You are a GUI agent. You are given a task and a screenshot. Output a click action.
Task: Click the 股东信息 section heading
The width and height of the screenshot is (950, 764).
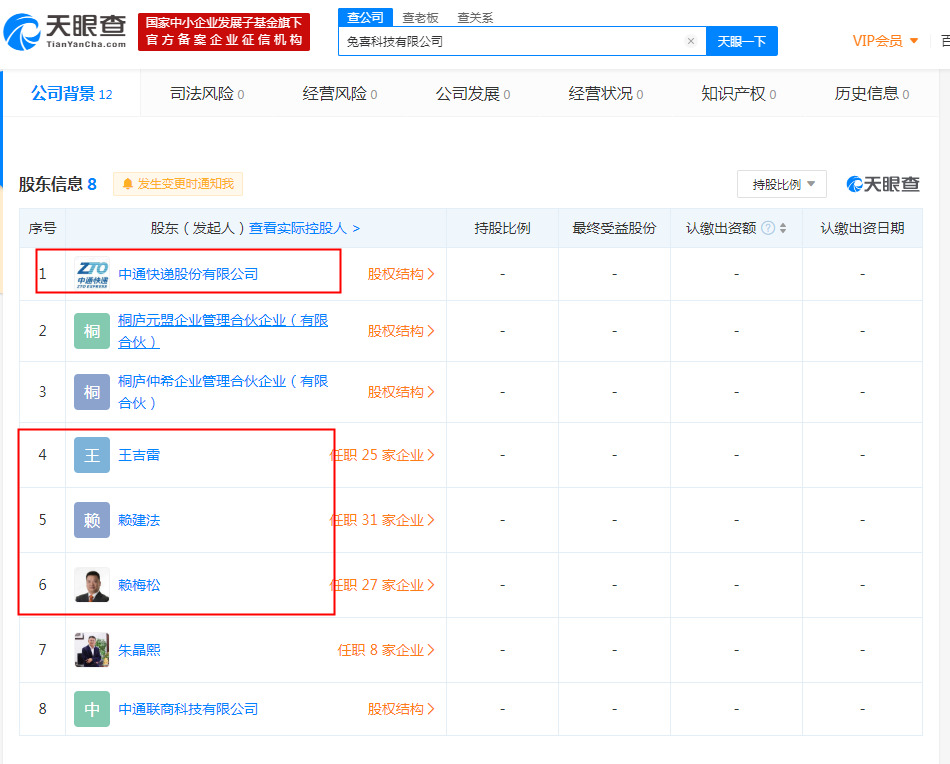click(58, 184)
